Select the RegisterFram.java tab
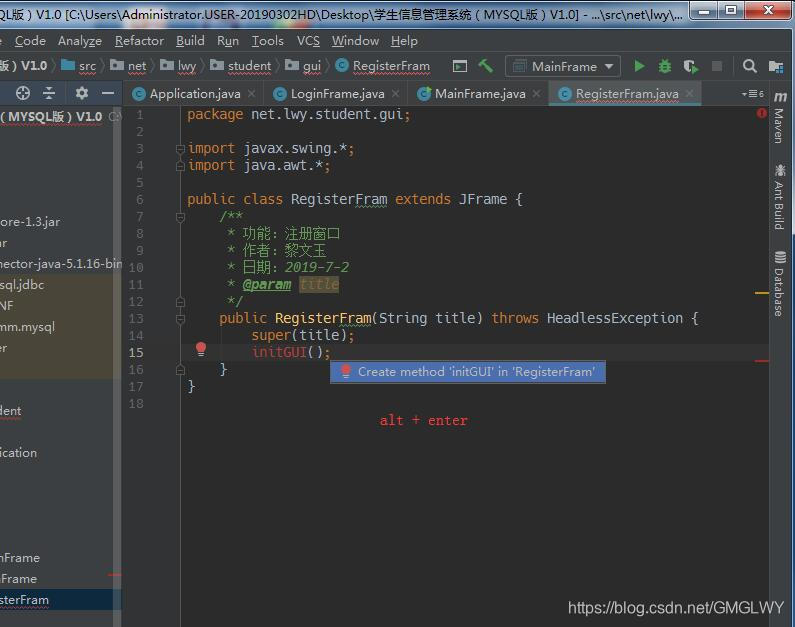The image size is (795, 627). point(627,94)
